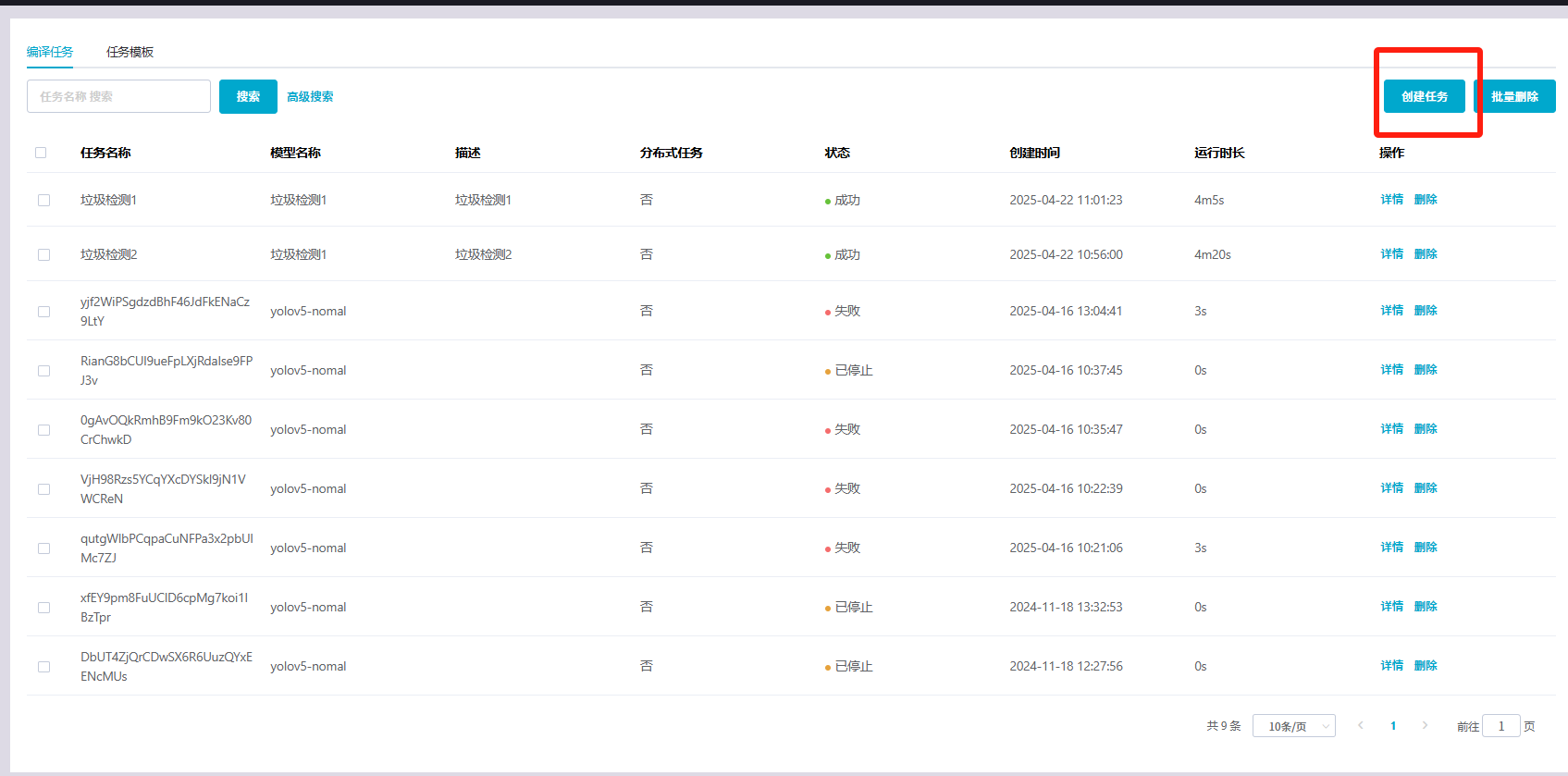This screenshot has height=776, width=1568.
Task: Switch to the 任务模板 tab
Action: click(x=130, y=52)
